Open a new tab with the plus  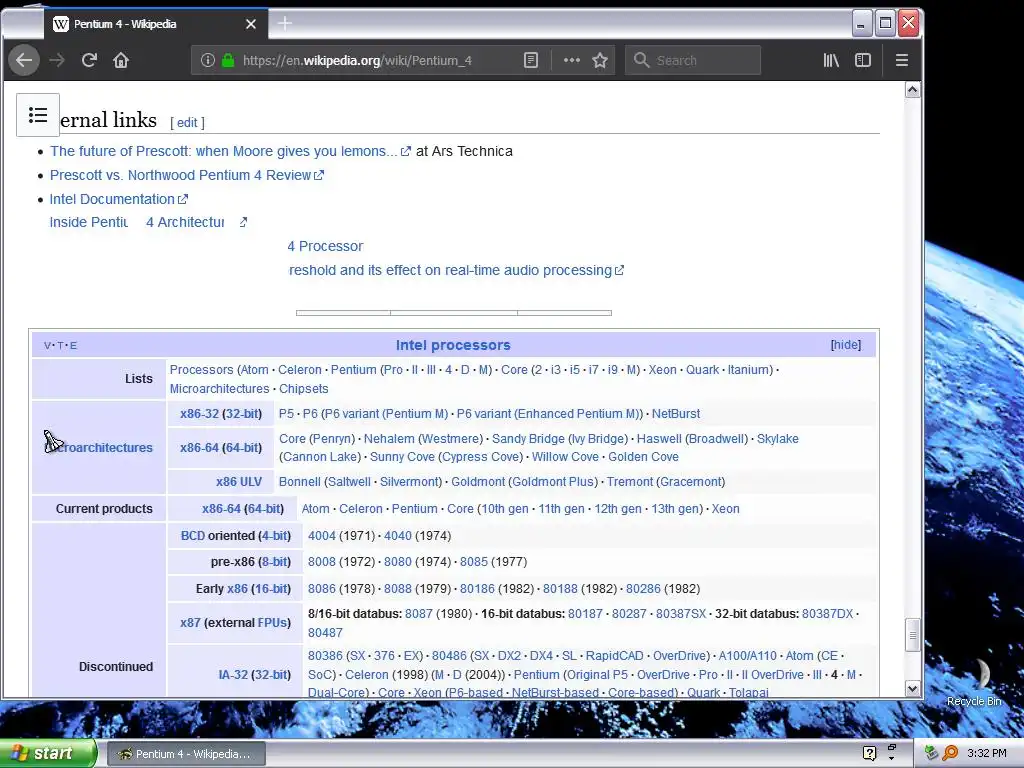point(285,24)
